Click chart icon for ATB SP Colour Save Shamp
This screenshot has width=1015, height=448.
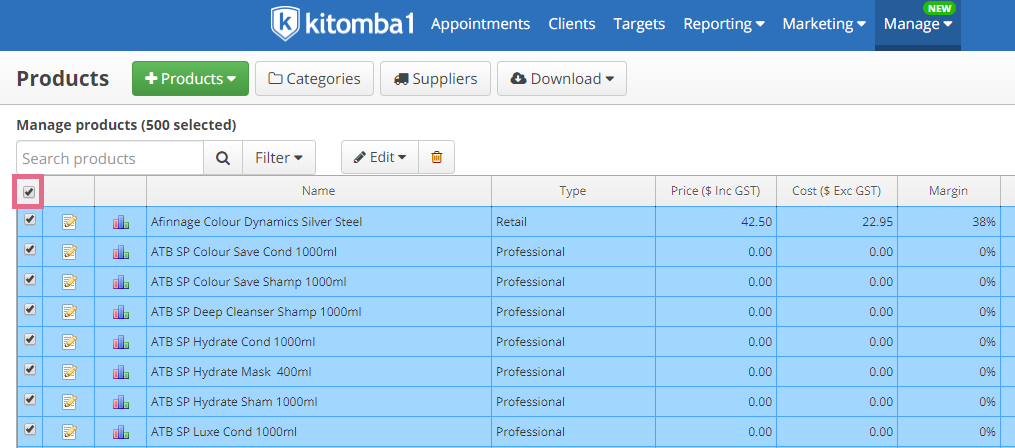point(120,282)
